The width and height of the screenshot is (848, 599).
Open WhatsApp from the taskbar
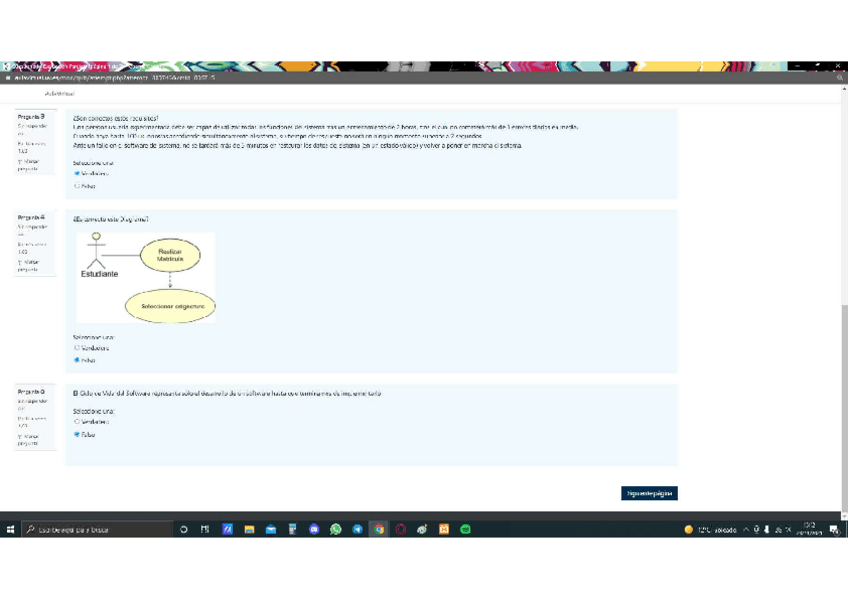click(x=336, y=529)
